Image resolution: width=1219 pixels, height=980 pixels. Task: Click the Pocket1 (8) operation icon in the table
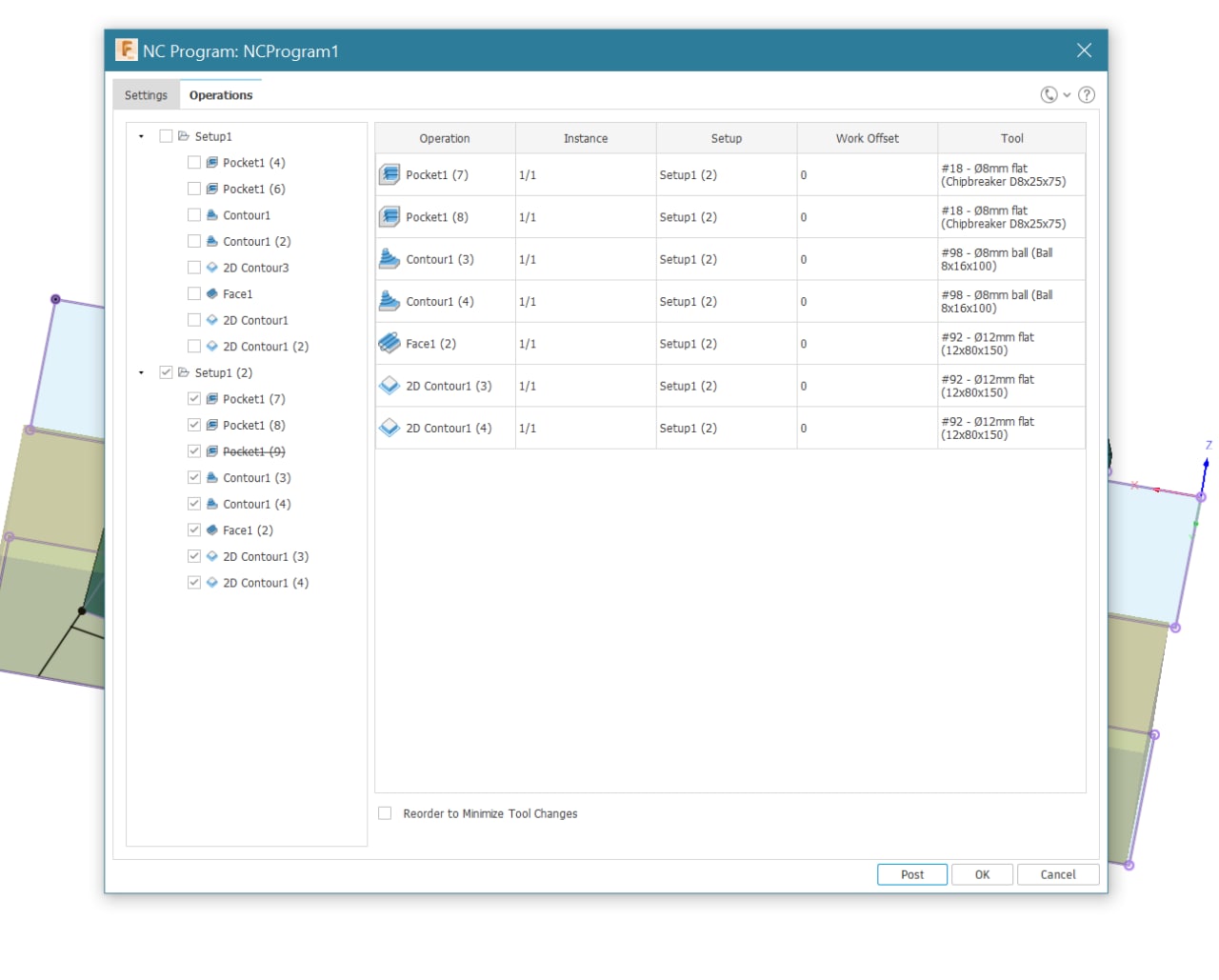(390, 217)
